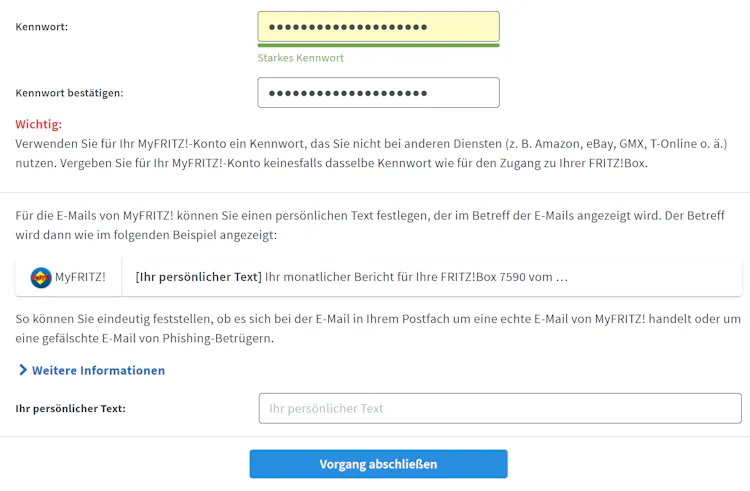Click the Starkes Kennwort strength message

300,58
